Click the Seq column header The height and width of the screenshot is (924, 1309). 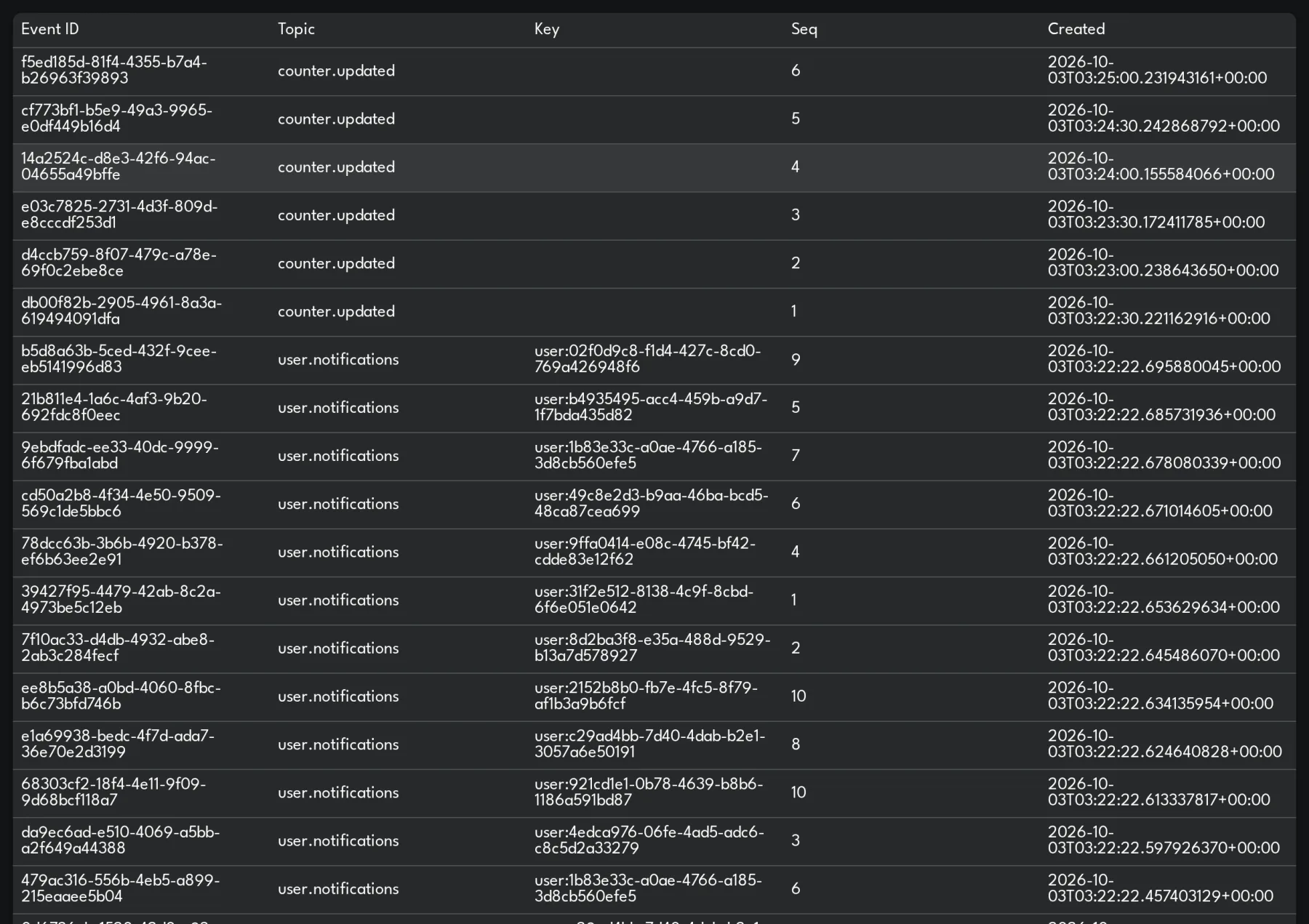point(804,29)
